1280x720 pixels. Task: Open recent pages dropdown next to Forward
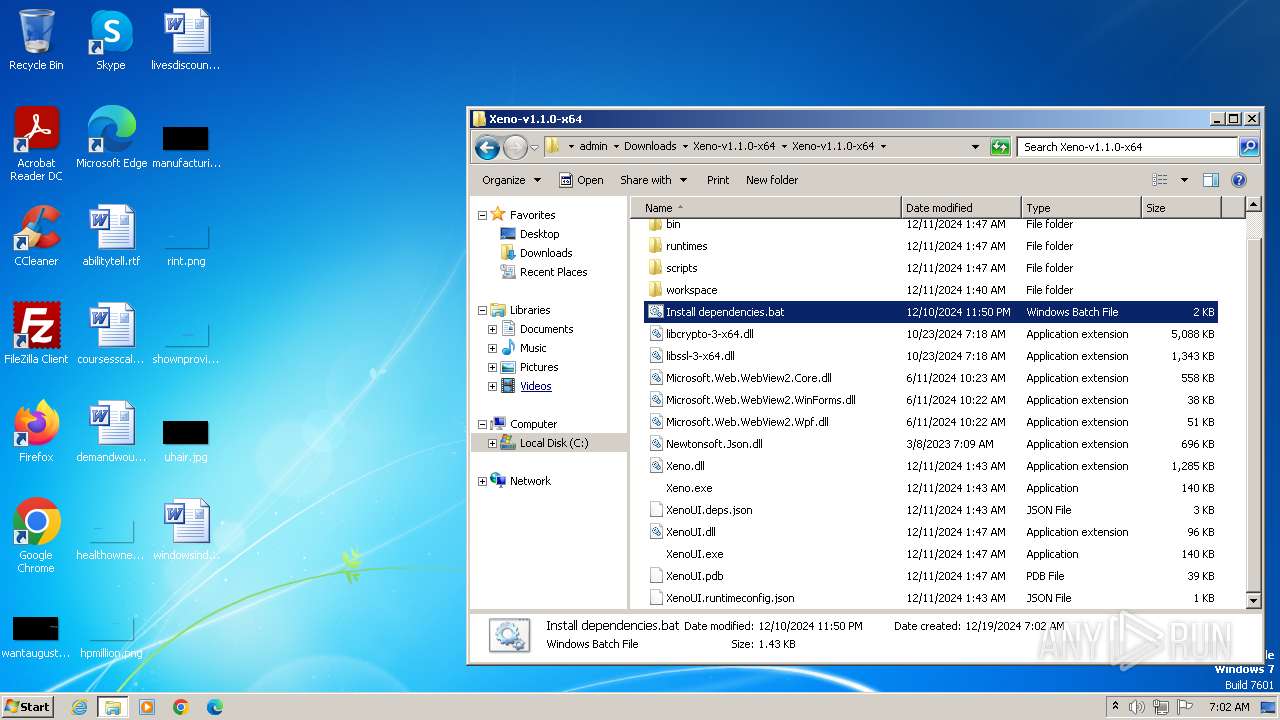pyautogui.click(x=534, y=148)
